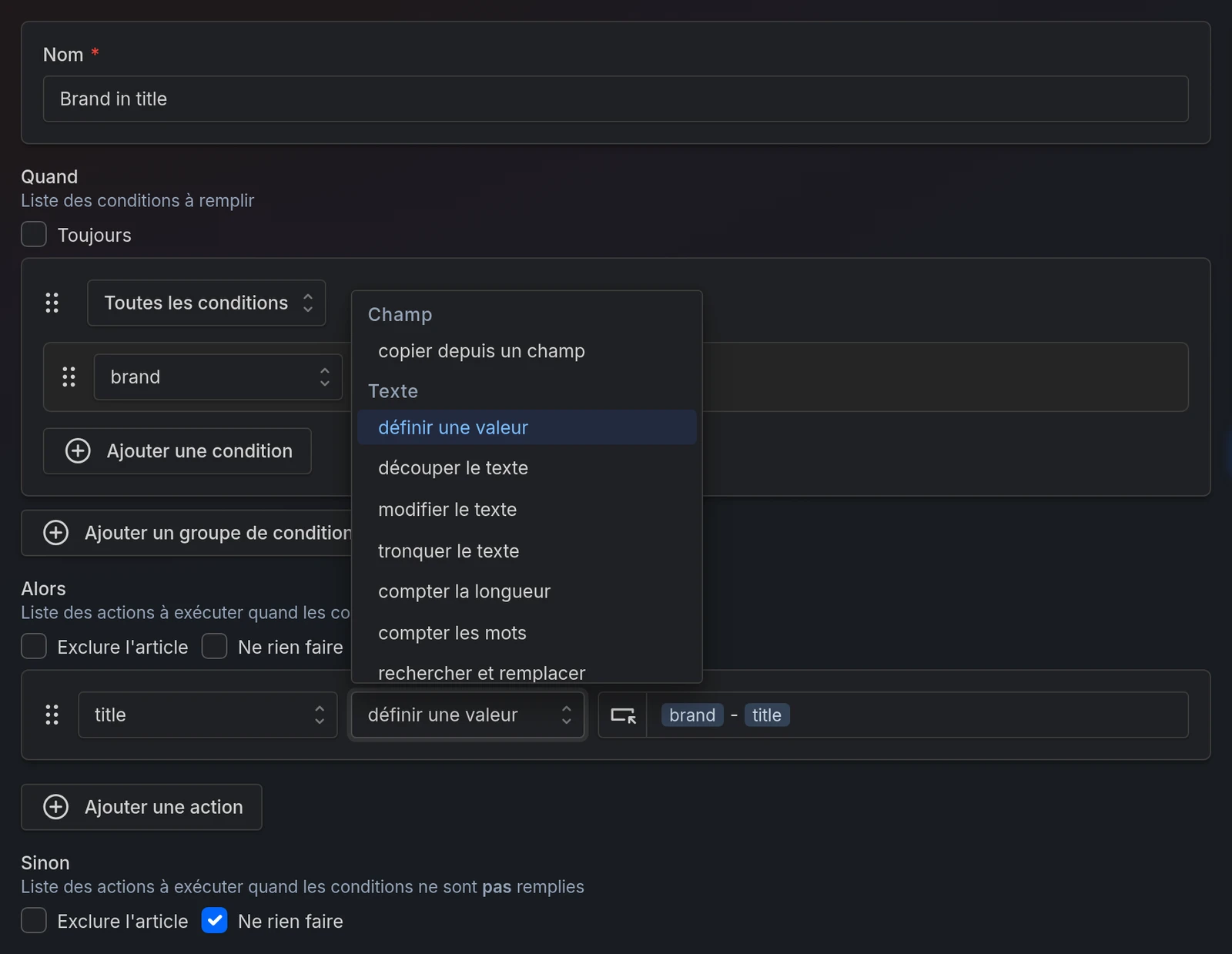1232x954 pixels.
Task: Choose tronquer le texte option
Action: tap(527, 551)
